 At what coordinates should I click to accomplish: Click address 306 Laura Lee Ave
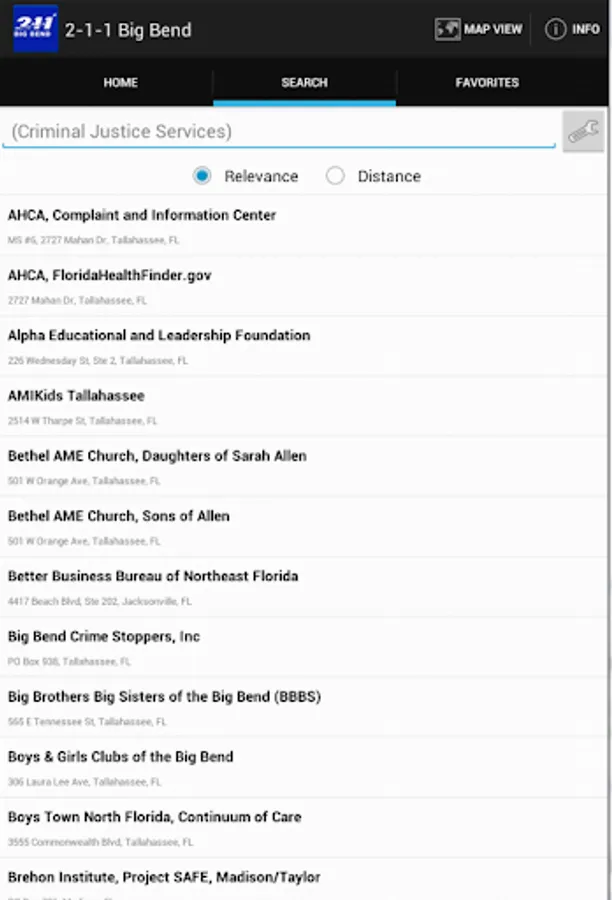pos(84,782)
